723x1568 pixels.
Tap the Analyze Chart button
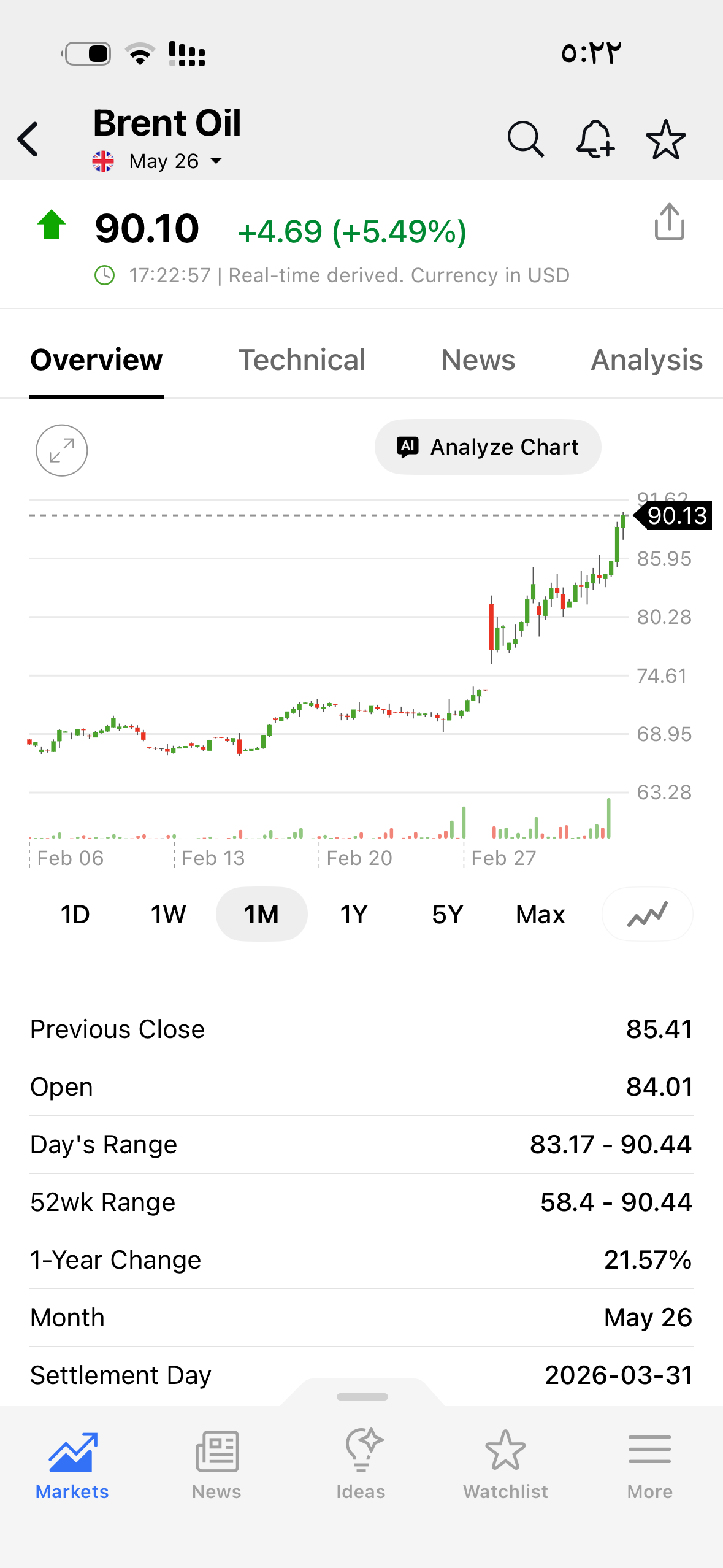488,447
